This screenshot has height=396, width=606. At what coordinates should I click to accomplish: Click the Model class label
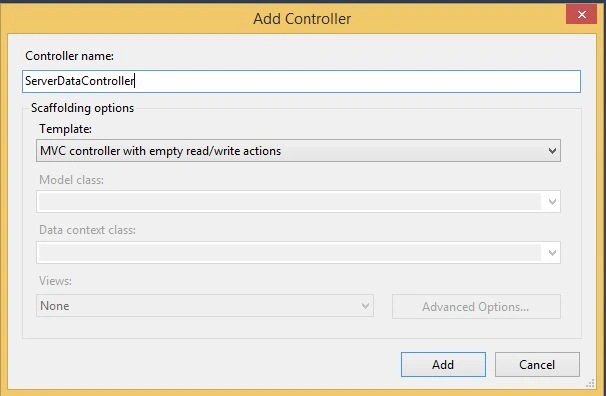[71, 180]
